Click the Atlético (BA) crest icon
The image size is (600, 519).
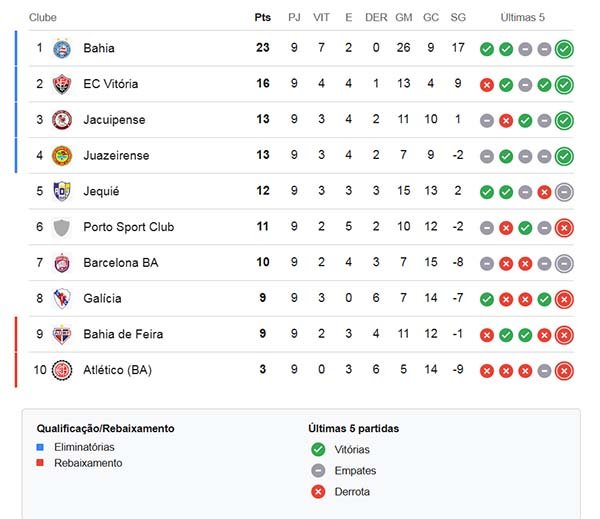pos(62,370)
